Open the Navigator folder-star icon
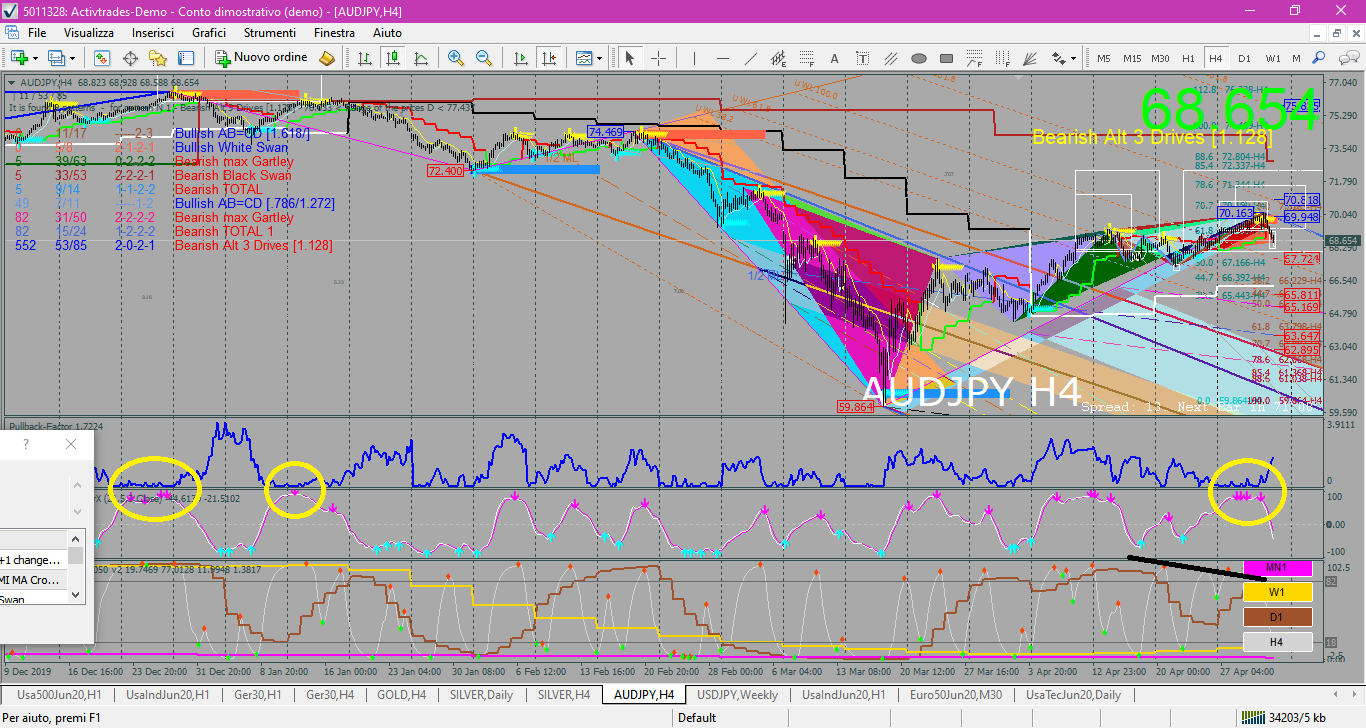Image resolution: width=1366 pixels, height=728 pixels. (158, 58)
